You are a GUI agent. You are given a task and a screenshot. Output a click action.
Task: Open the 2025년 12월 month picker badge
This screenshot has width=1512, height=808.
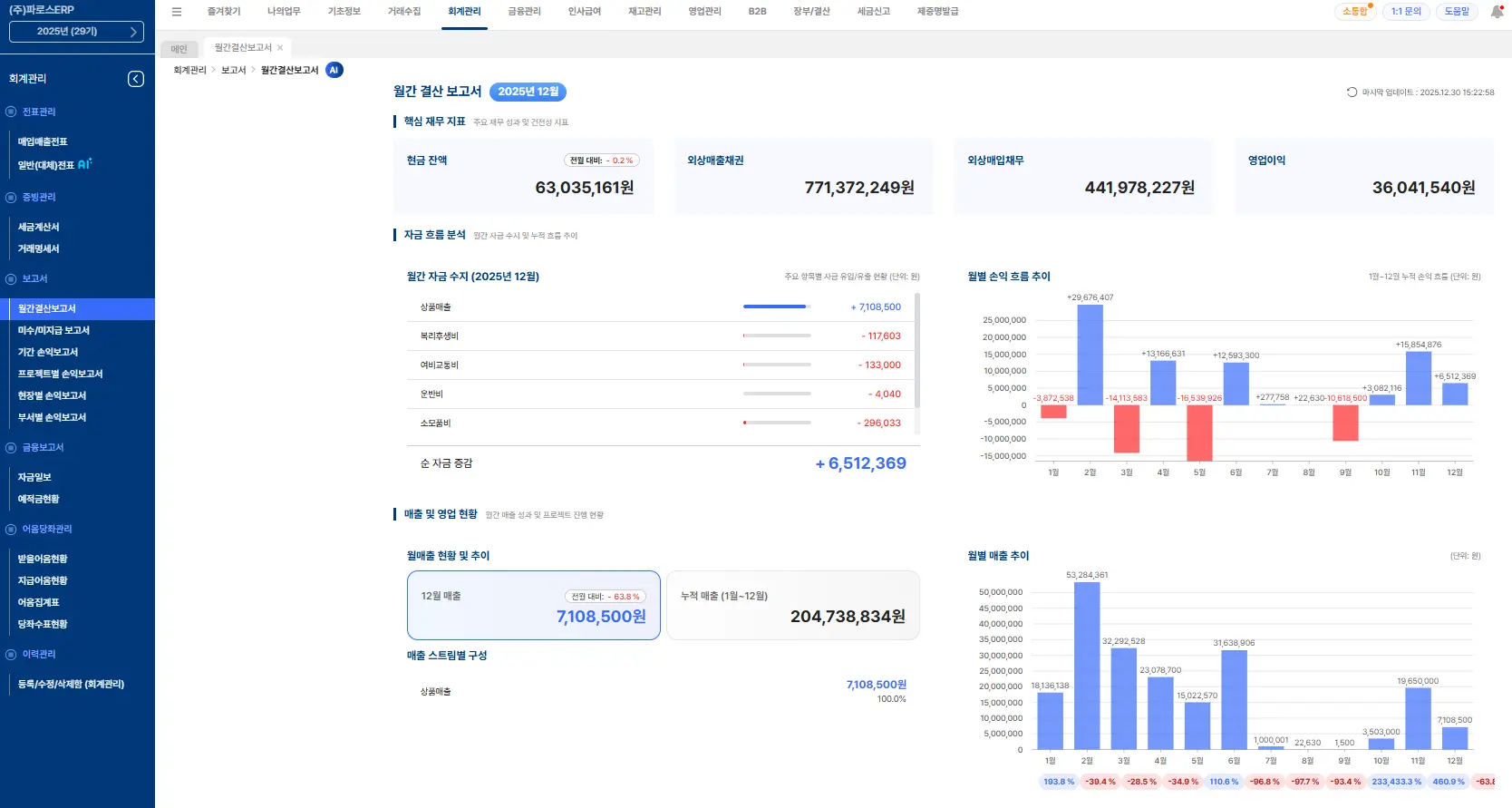(x=528, y=92)
